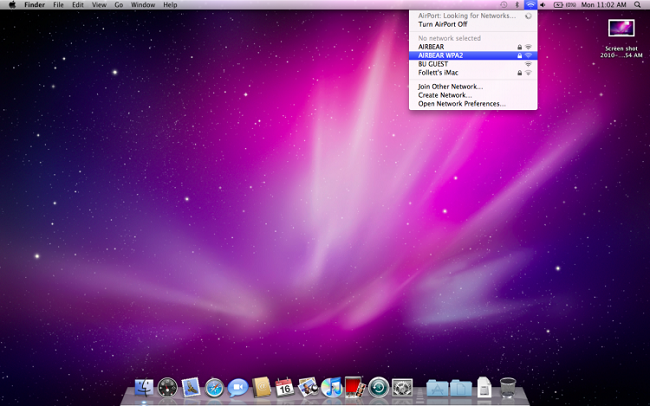Choose Create Network...
650x406 pixels.
[473, 95]
